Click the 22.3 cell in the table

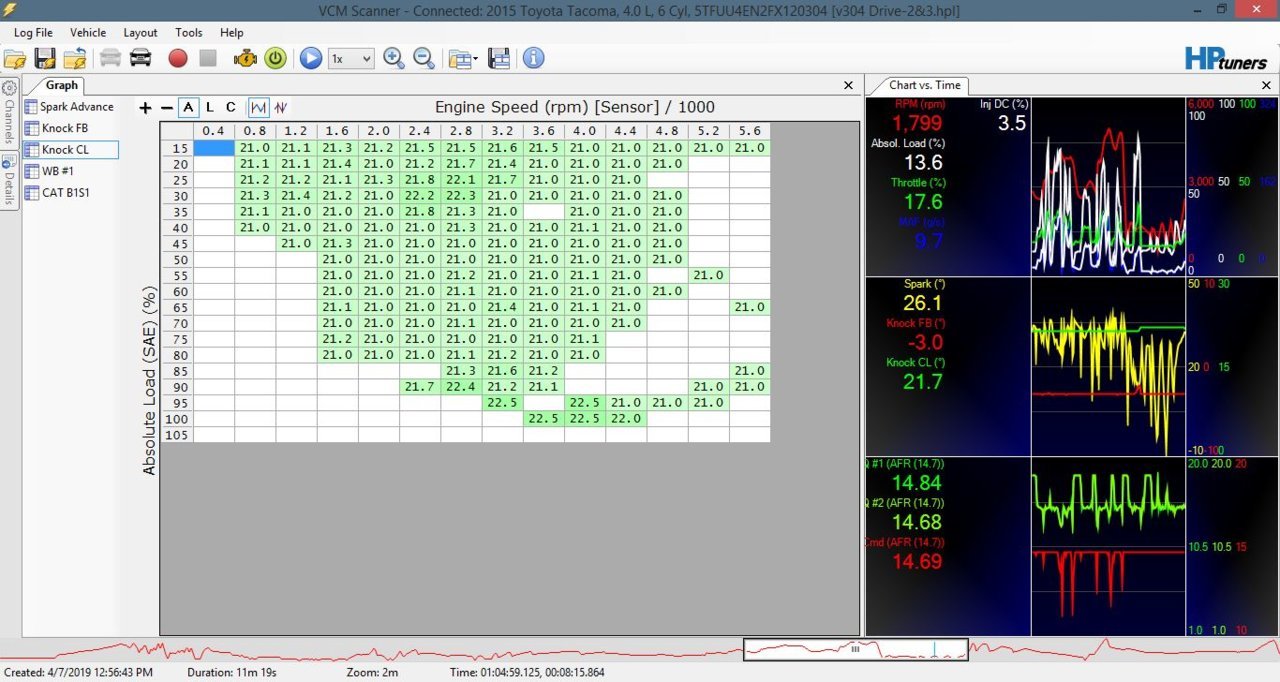(x=460, y=196)
